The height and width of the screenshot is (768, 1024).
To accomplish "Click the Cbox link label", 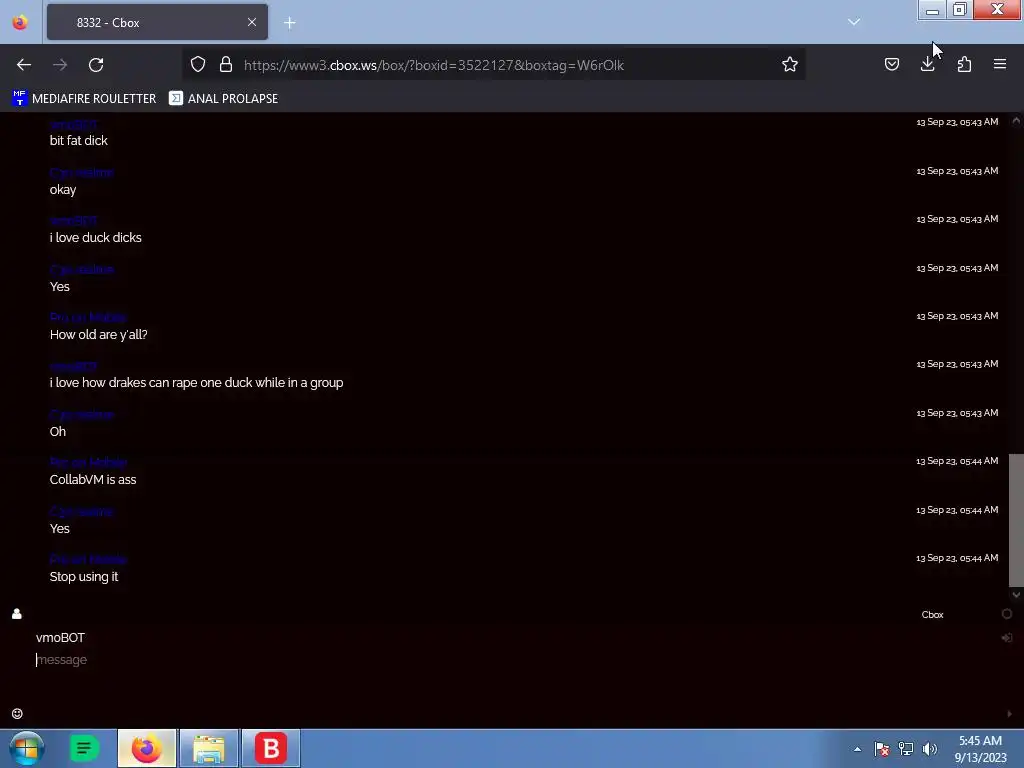I will [932, 615].
